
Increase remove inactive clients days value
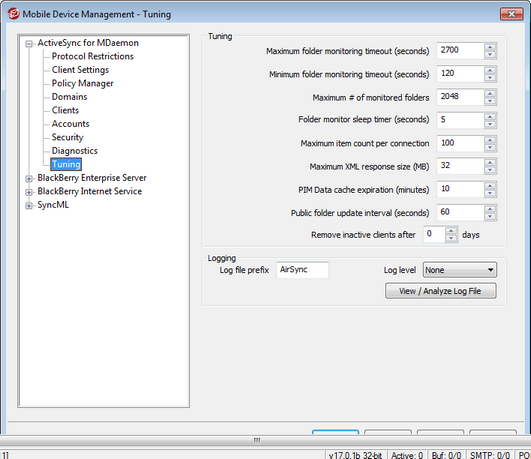click(451, 231)
